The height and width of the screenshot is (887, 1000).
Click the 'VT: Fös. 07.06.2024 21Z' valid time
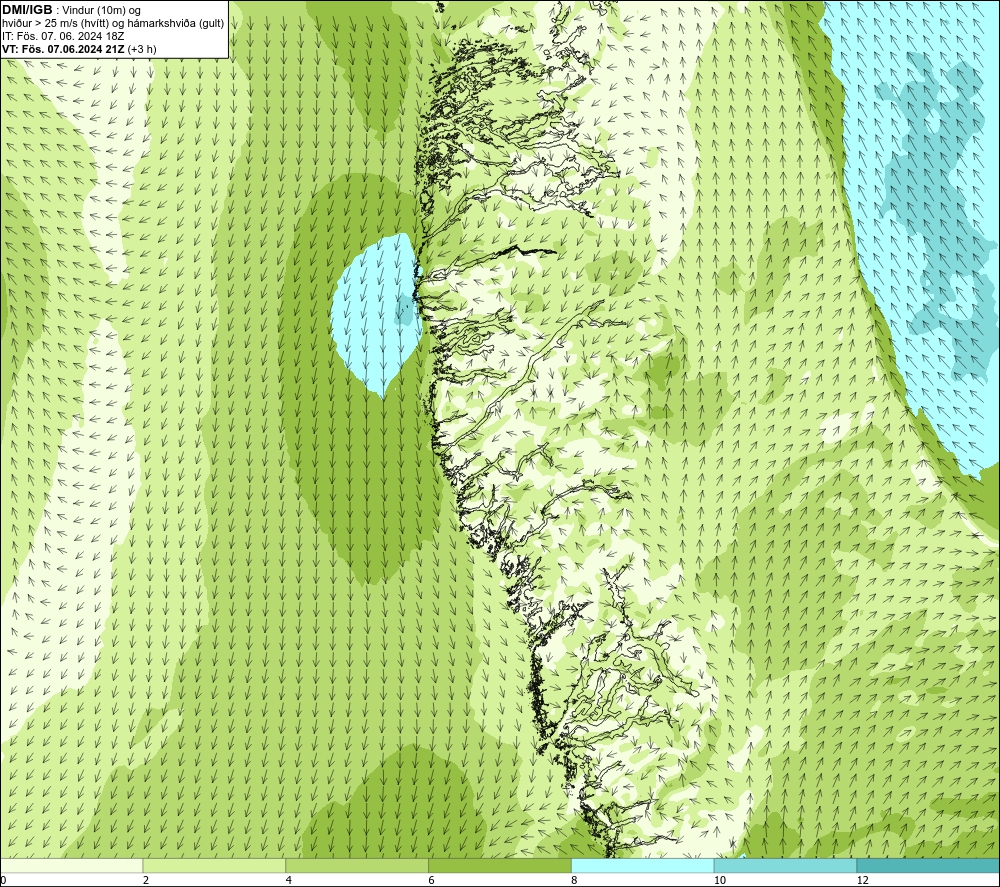[63, 48]
